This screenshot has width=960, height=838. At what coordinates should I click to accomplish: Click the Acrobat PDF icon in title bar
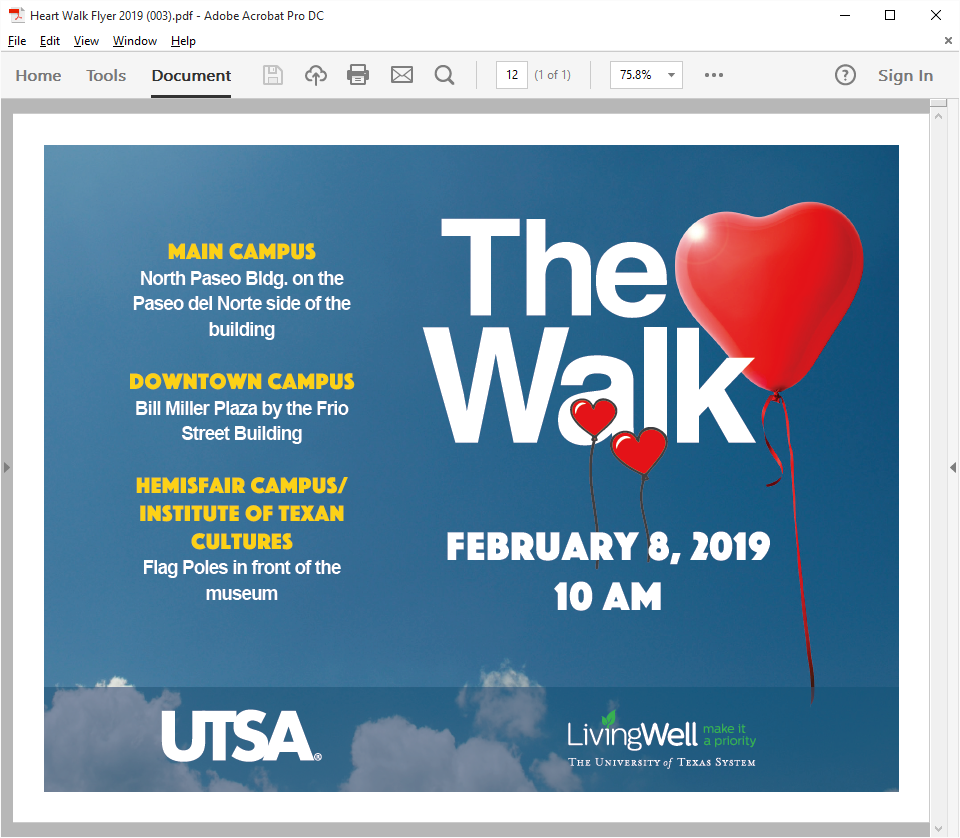(17, 15)
